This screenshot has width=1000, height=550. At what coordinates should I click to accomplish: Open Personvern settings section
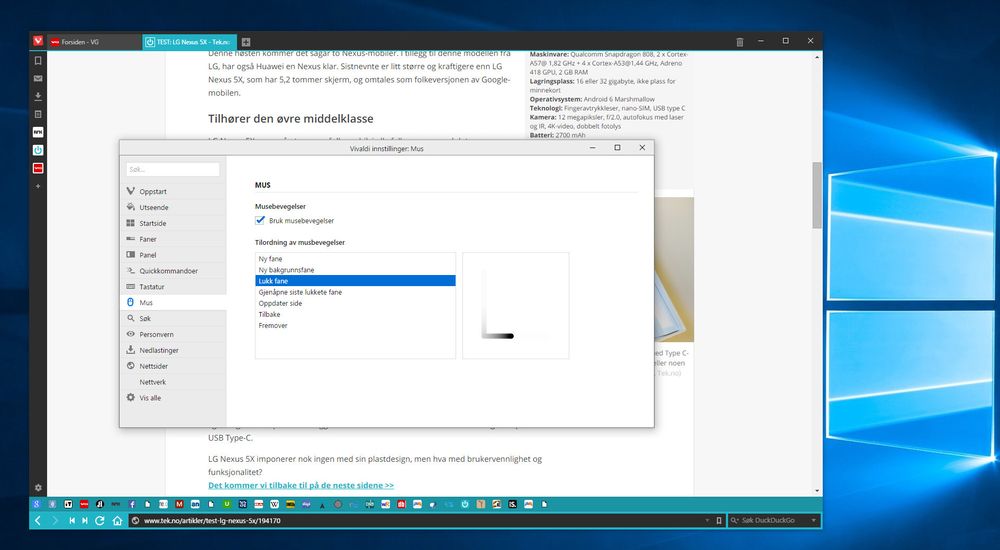click(x=173, y=334)
